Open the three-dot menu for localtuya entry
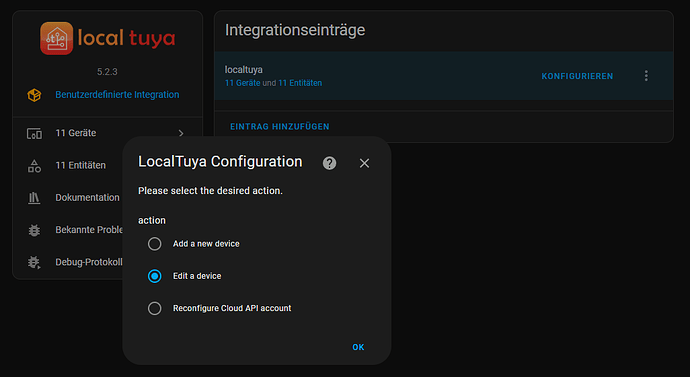The width and height of the screenshot is (690, 377). coord(646,76)
